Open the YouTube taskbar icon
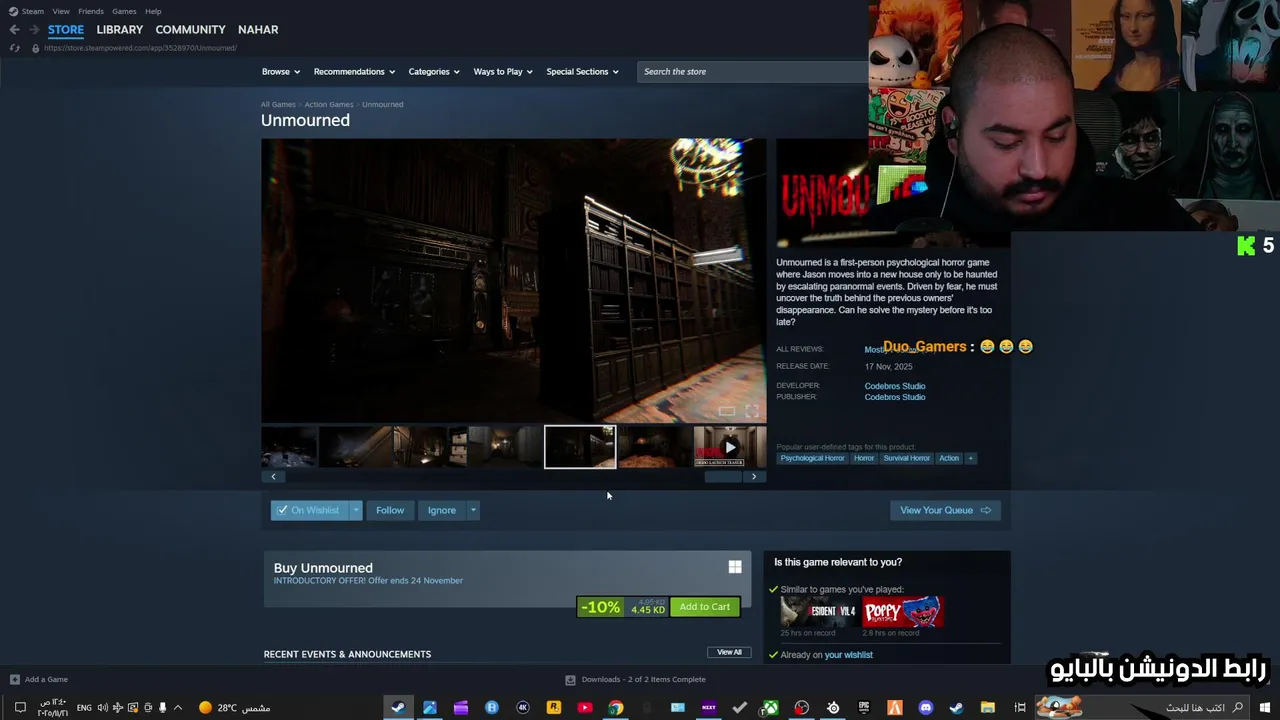Screen dimensions: 1280x720 (585, 708)
